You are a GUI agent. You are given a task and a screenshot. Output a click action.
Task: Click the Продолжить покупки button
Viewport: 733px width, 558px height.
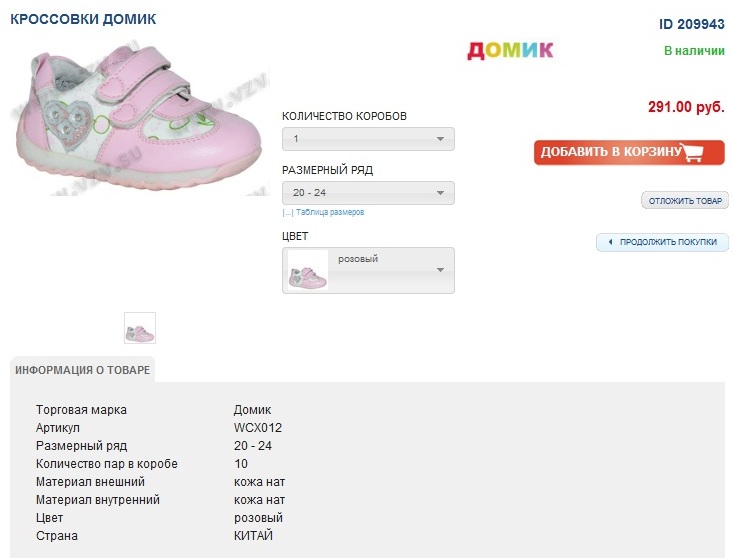(663, 242)
